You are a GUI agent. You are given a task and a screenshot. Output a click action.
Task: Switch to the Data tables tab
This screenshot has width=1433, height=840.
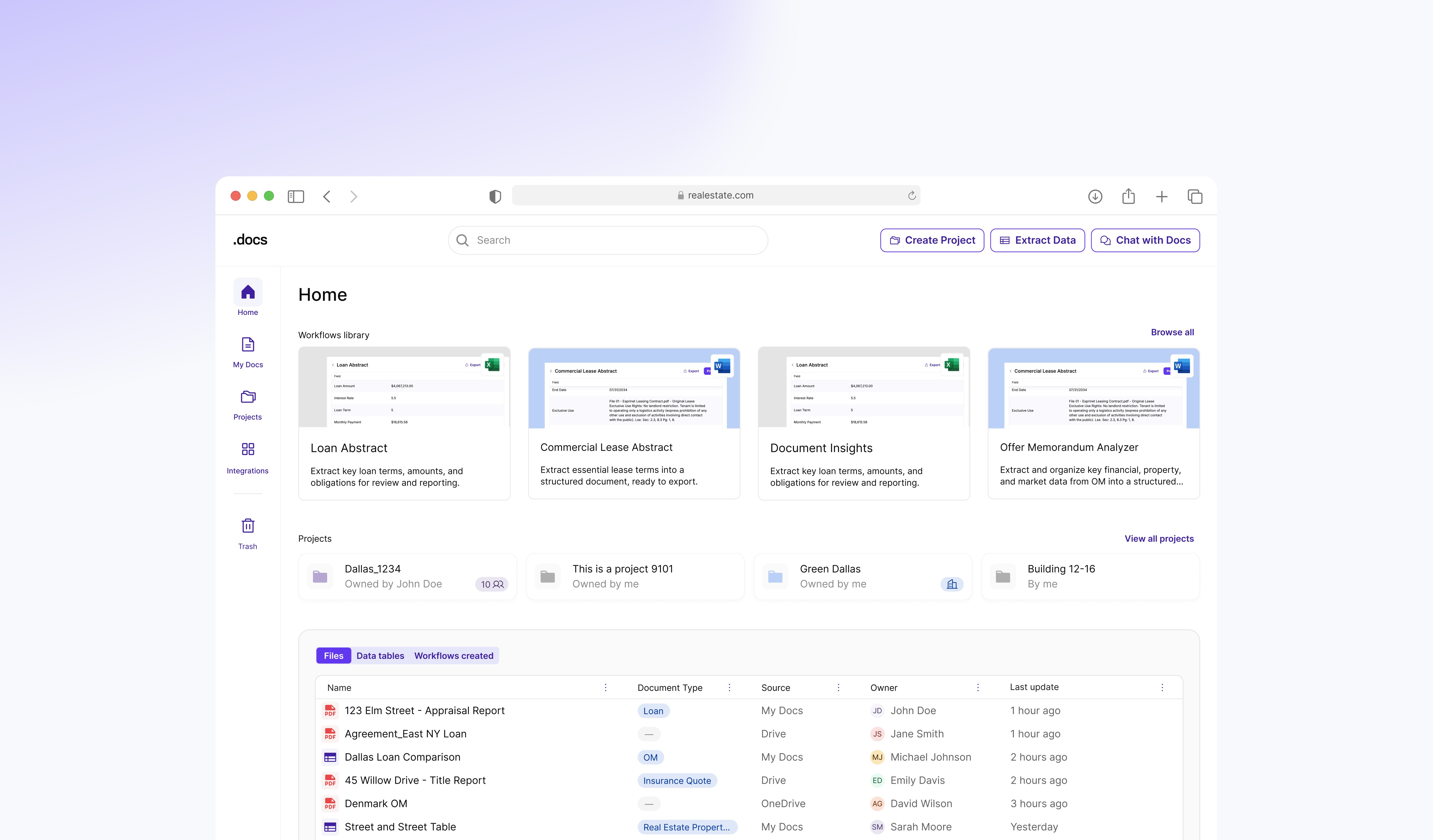pos(380,656)
